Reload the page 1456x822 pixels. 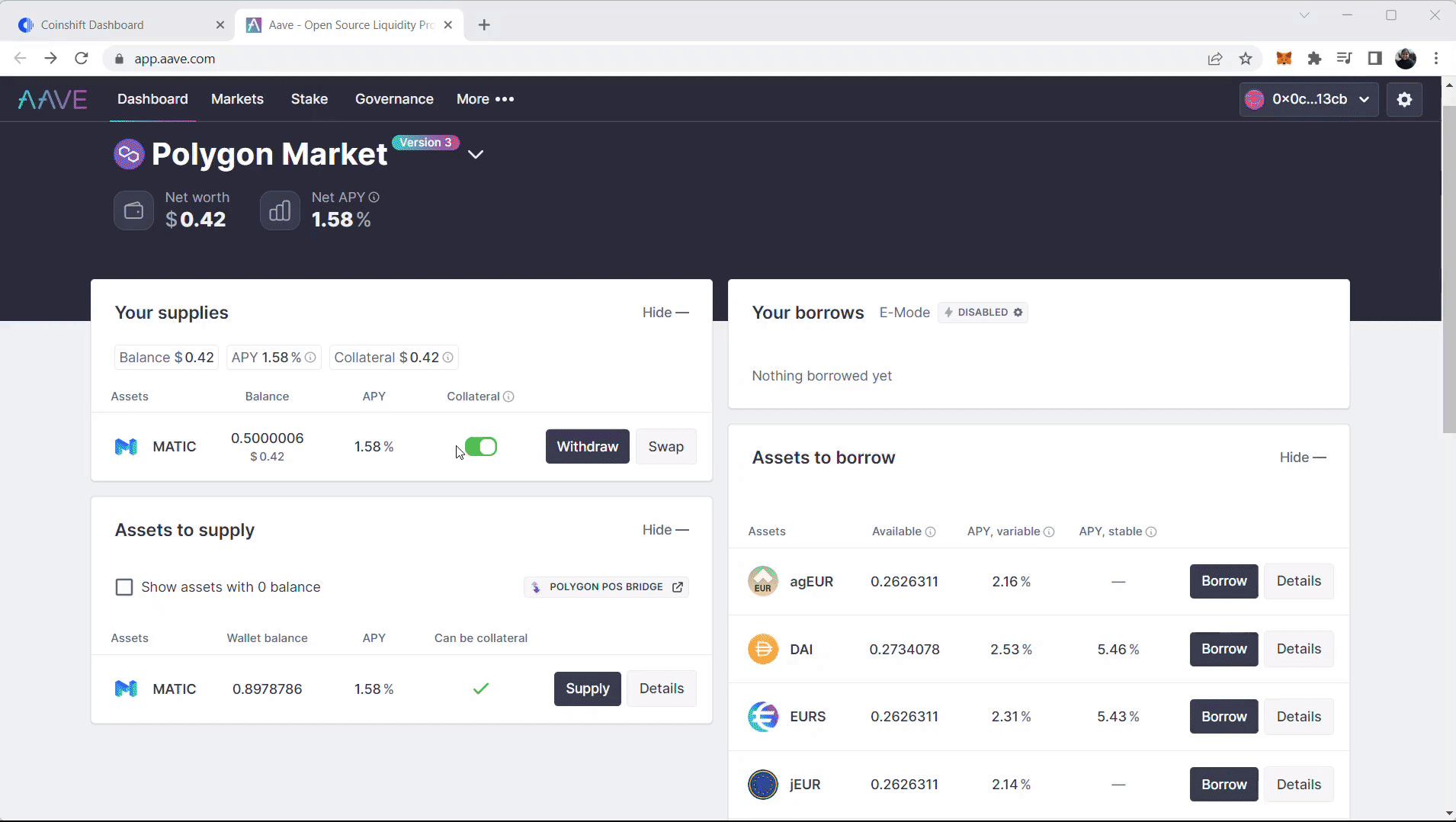(x=82, y=59)
